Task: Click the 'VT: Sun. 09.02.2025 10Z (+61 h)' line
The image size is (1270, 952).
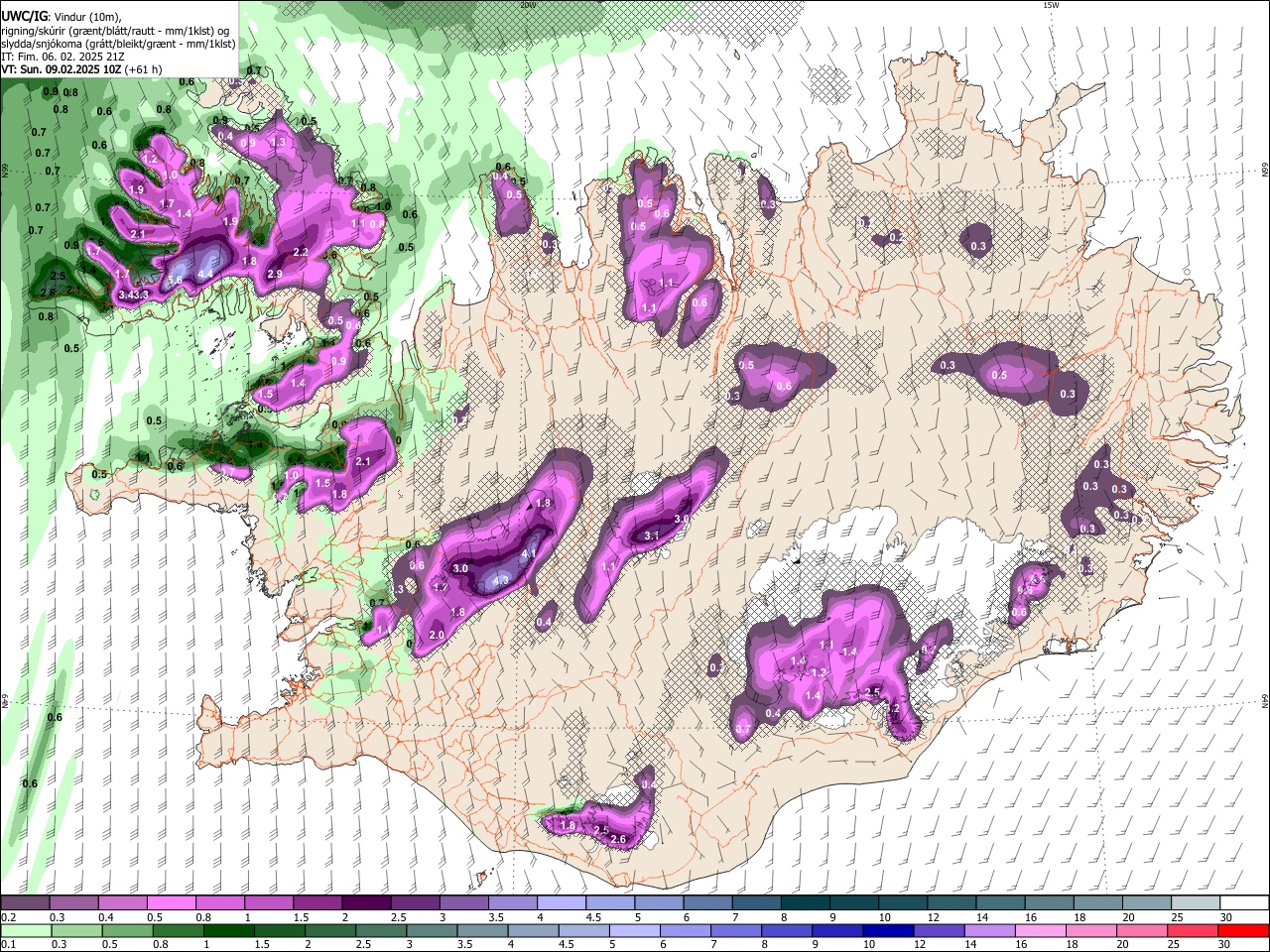Action: tap(81, 69)
